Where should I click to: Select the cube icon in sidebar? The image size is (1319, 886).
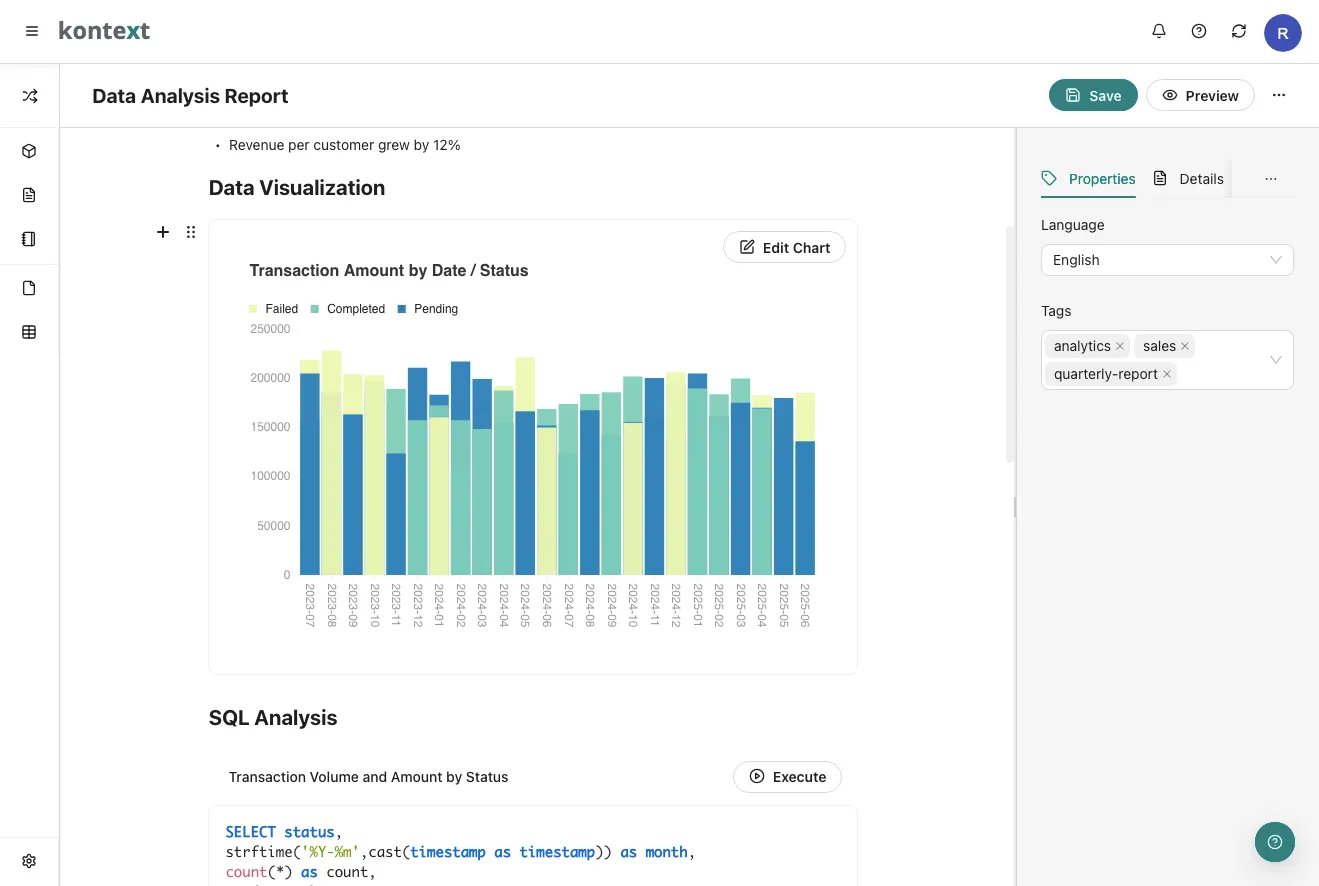29,151
